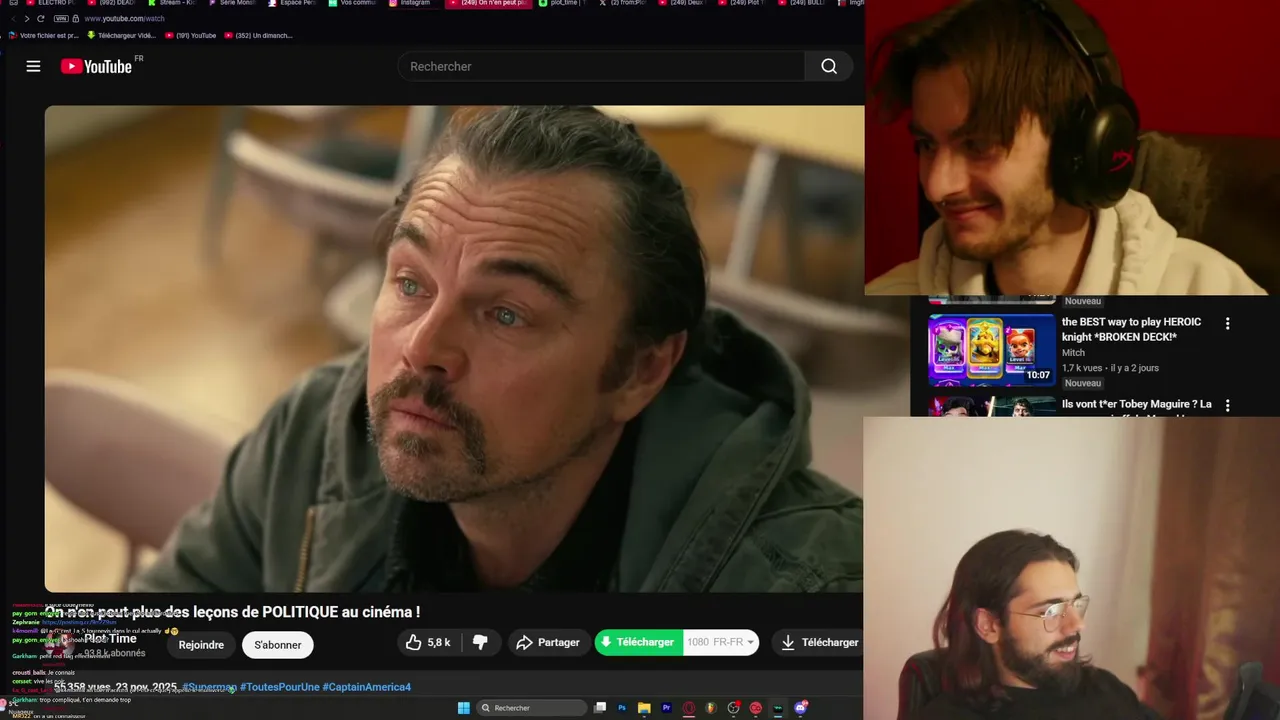Dislike the video with thumbs-down icon

[x=480, y=642]
